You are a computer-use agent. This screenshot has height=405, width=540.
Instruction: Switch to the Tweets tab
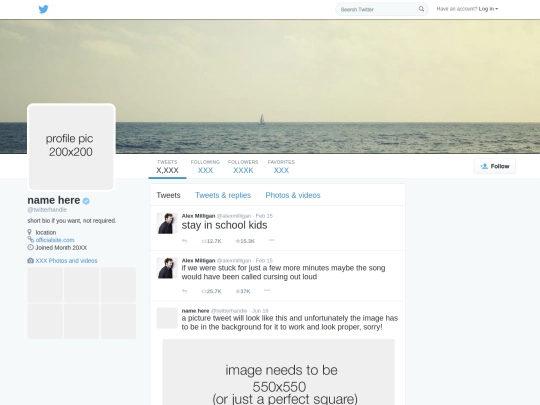[168, 195]
